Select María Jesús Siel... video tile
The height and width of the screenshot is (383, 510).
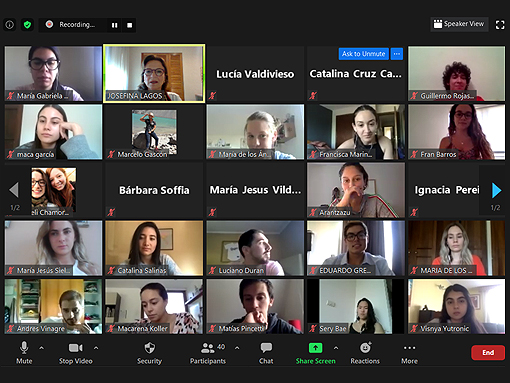point(53,248)
